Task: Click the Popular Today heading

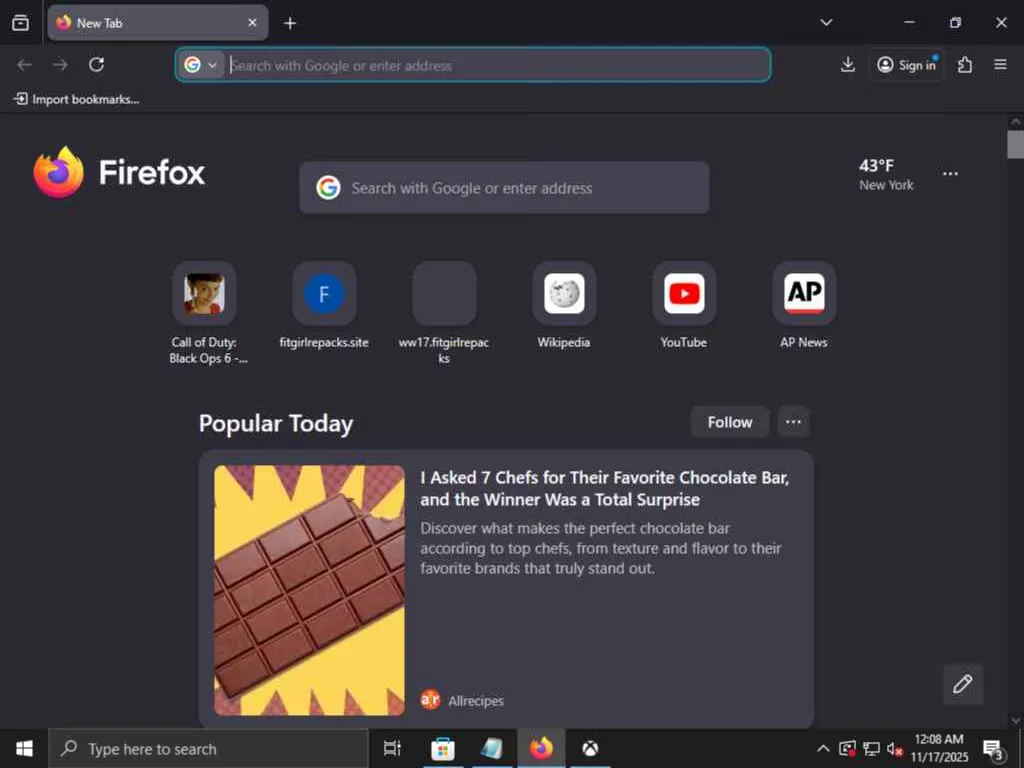Action: (x=276, y=424)
